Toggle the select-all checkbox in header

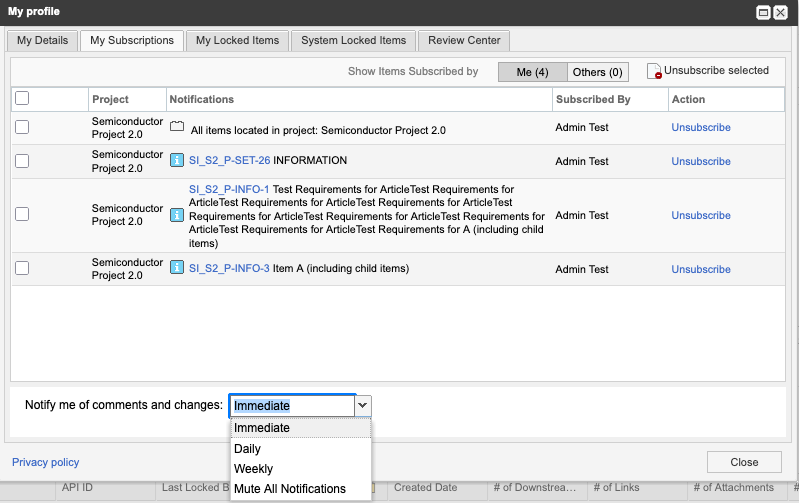tap(22, 98)
